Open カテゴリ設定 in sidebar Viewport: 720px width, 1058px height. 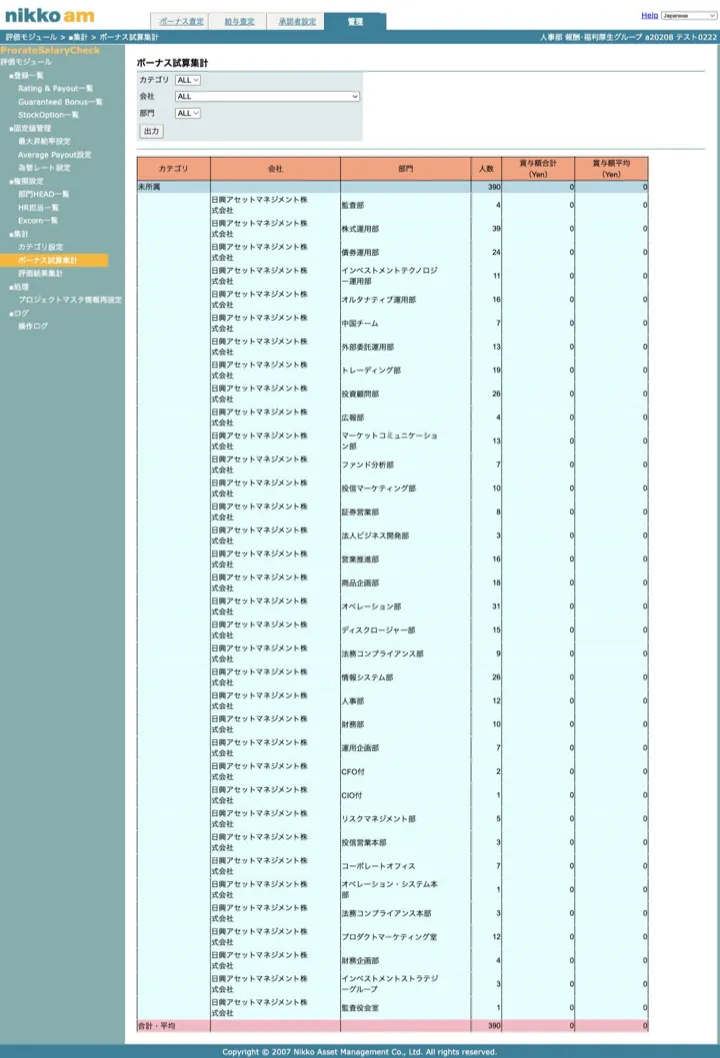tap(40, 247)
